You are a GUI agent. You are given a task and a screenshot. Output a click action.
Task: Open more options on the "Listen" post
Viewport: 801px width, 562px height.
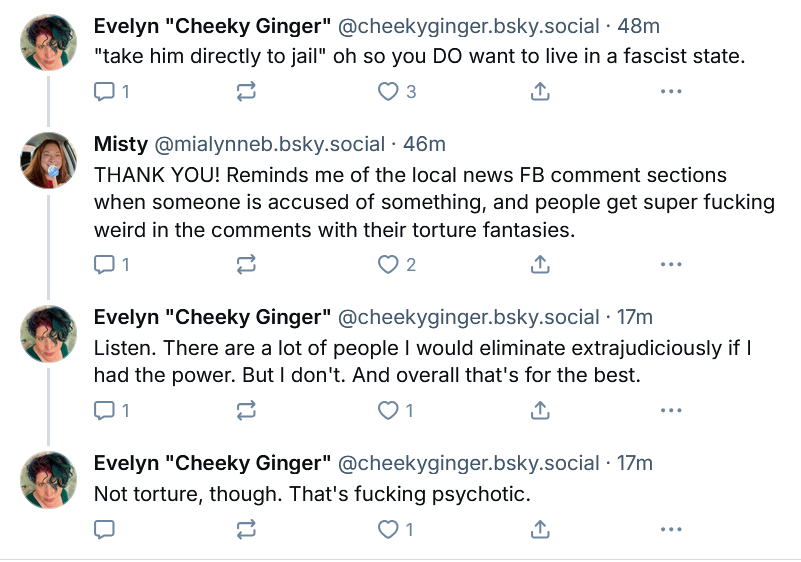pyautogui.click(x=671, y=410)
